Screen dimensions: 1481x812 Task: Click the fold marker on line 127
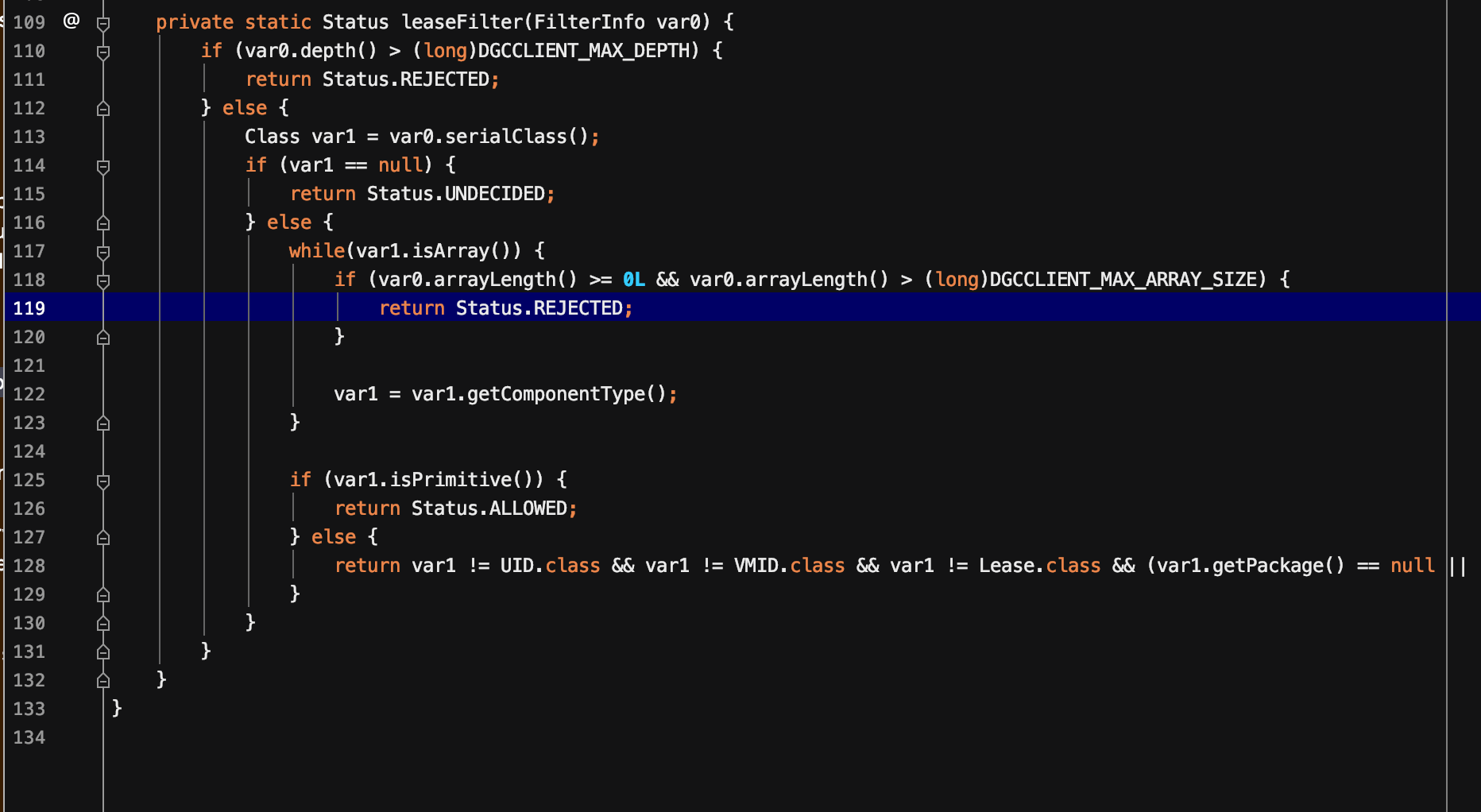coord(103,538)
